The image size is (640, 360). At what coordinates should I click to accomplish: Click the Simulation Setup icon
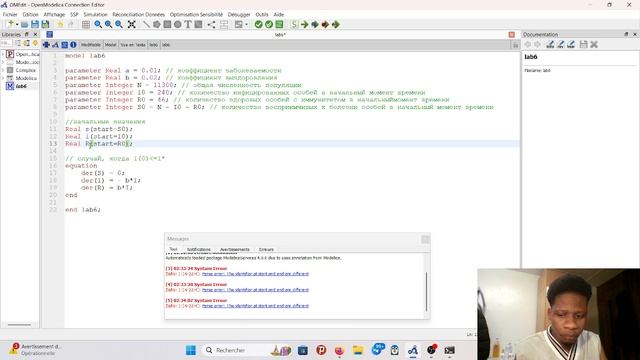pos(294,24)
